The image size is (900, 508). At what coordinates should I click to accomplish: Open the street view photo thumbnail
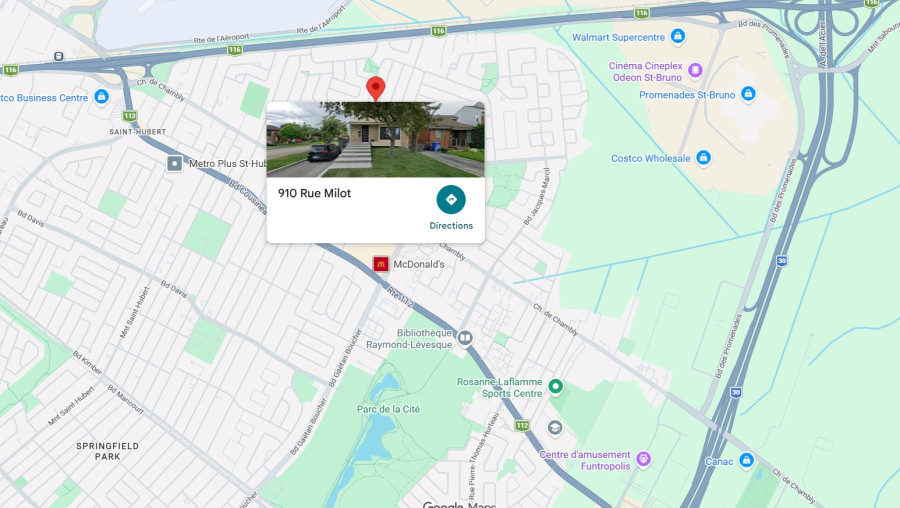(375, 139)
